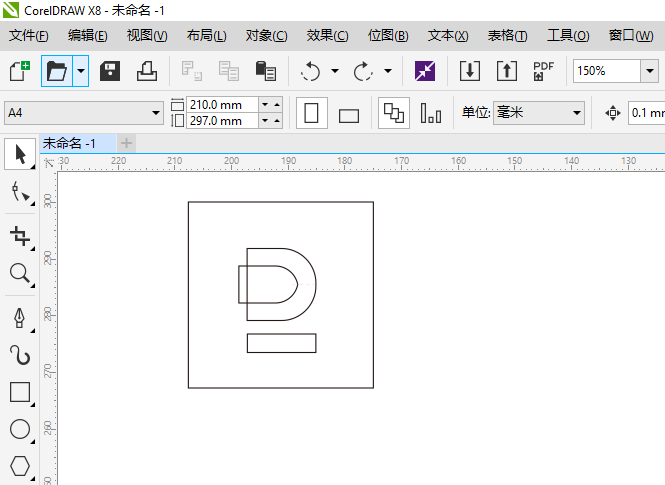Open the 编辑(E) menu

pos(88,36)
